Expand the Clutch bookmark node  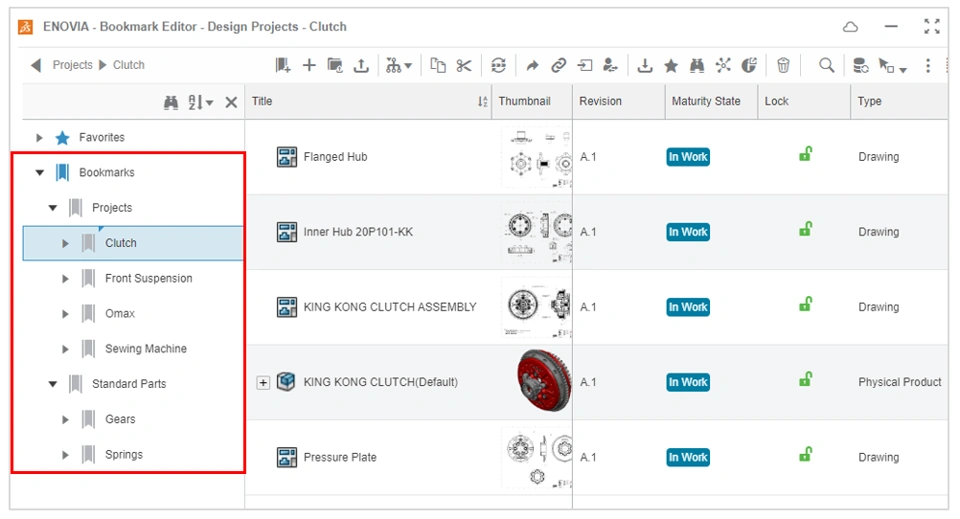point(66,244)
